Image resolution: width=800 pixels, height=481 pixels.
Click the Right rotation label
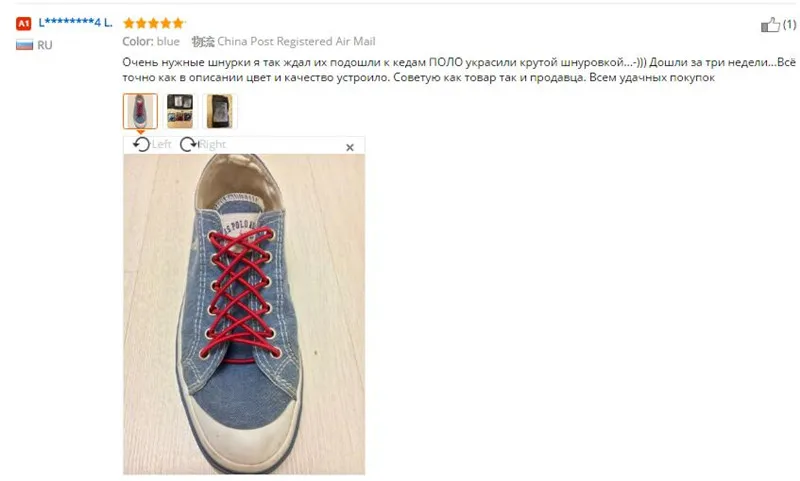point(212,144)
